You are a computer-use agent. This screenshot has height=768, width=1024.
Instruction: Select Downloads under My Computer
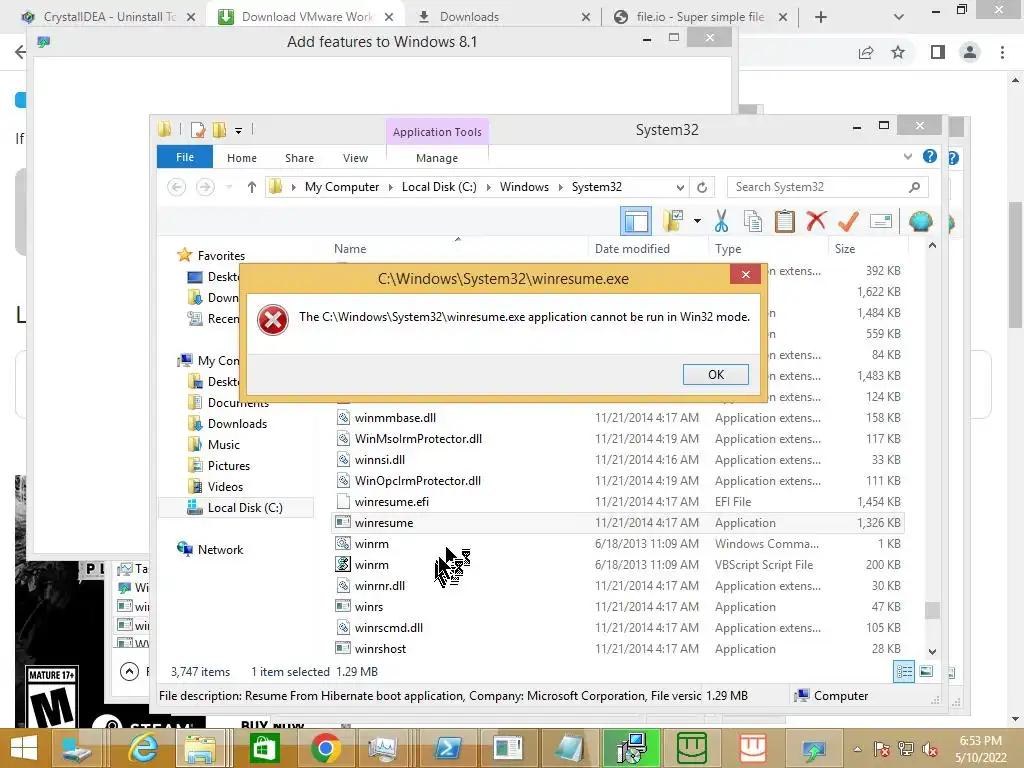(237, 424)
